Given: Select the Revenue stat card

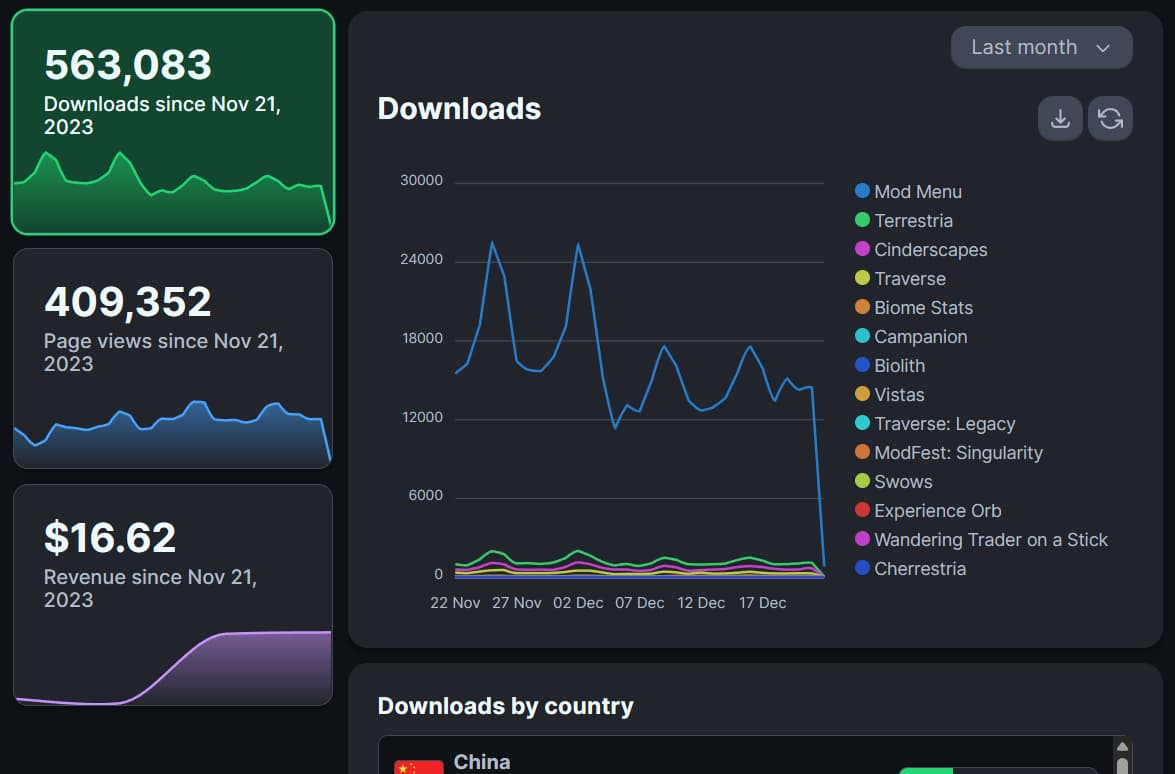Looking at the screenshot, I should pos(172,595).
